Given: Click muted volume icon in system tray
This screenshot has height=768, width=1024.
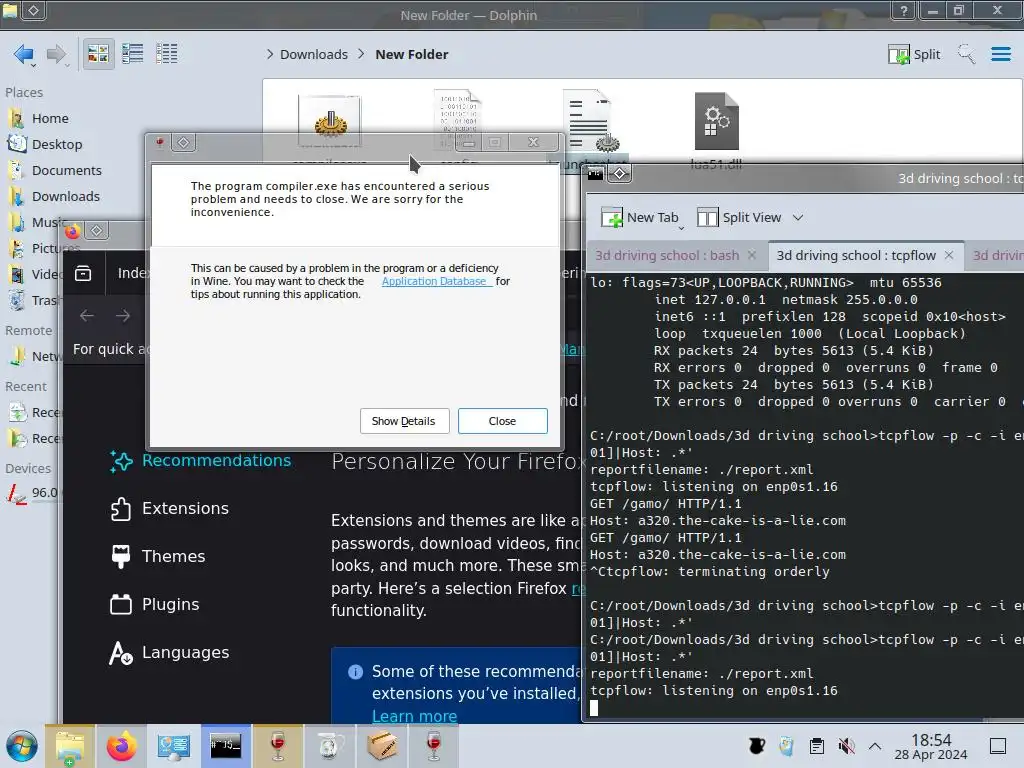Looking at the screenshot, I should click(x=846, y=746).
